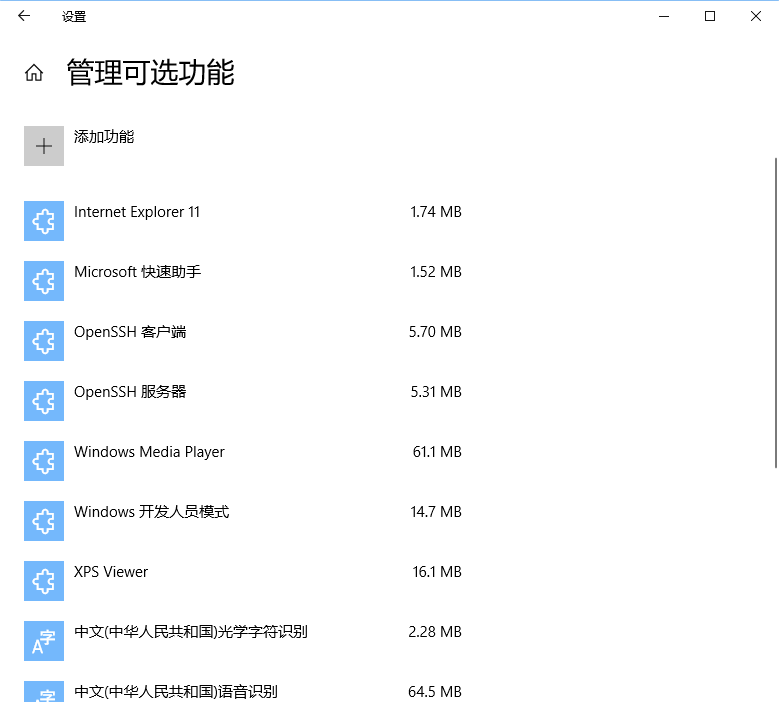
Task: Select 中文(中华人民共和国)语音识别 entry
Action: pos(176,692)
